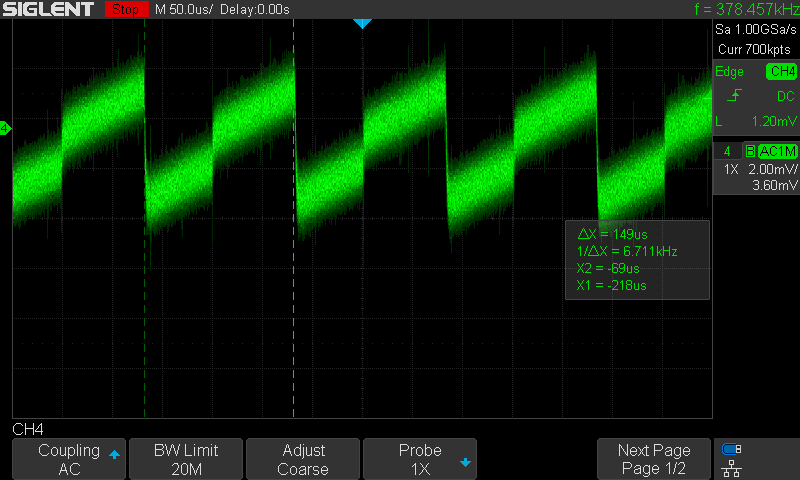Screen dimensions: 800x480
Task: Click the USB device status icon
Action: pos(732,449)
